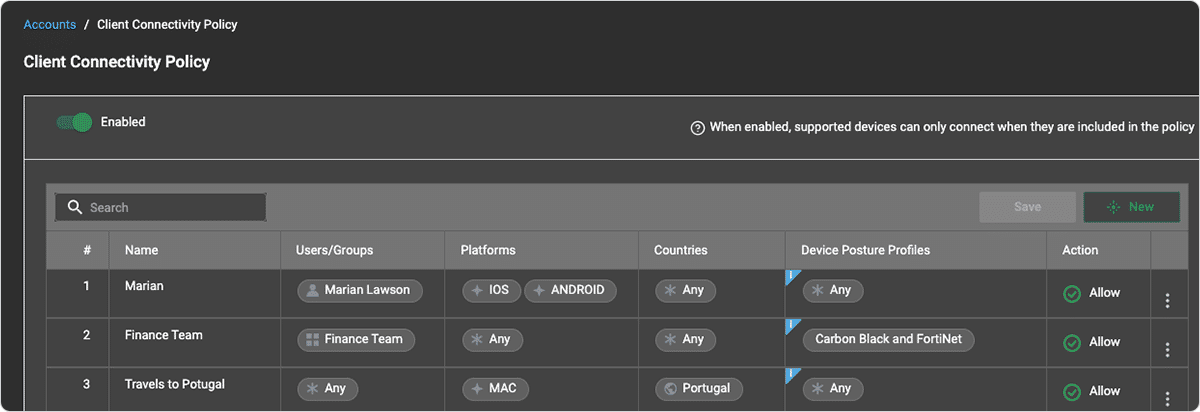
Task: Click the search magnifier icon
Action: click(75, 207)
